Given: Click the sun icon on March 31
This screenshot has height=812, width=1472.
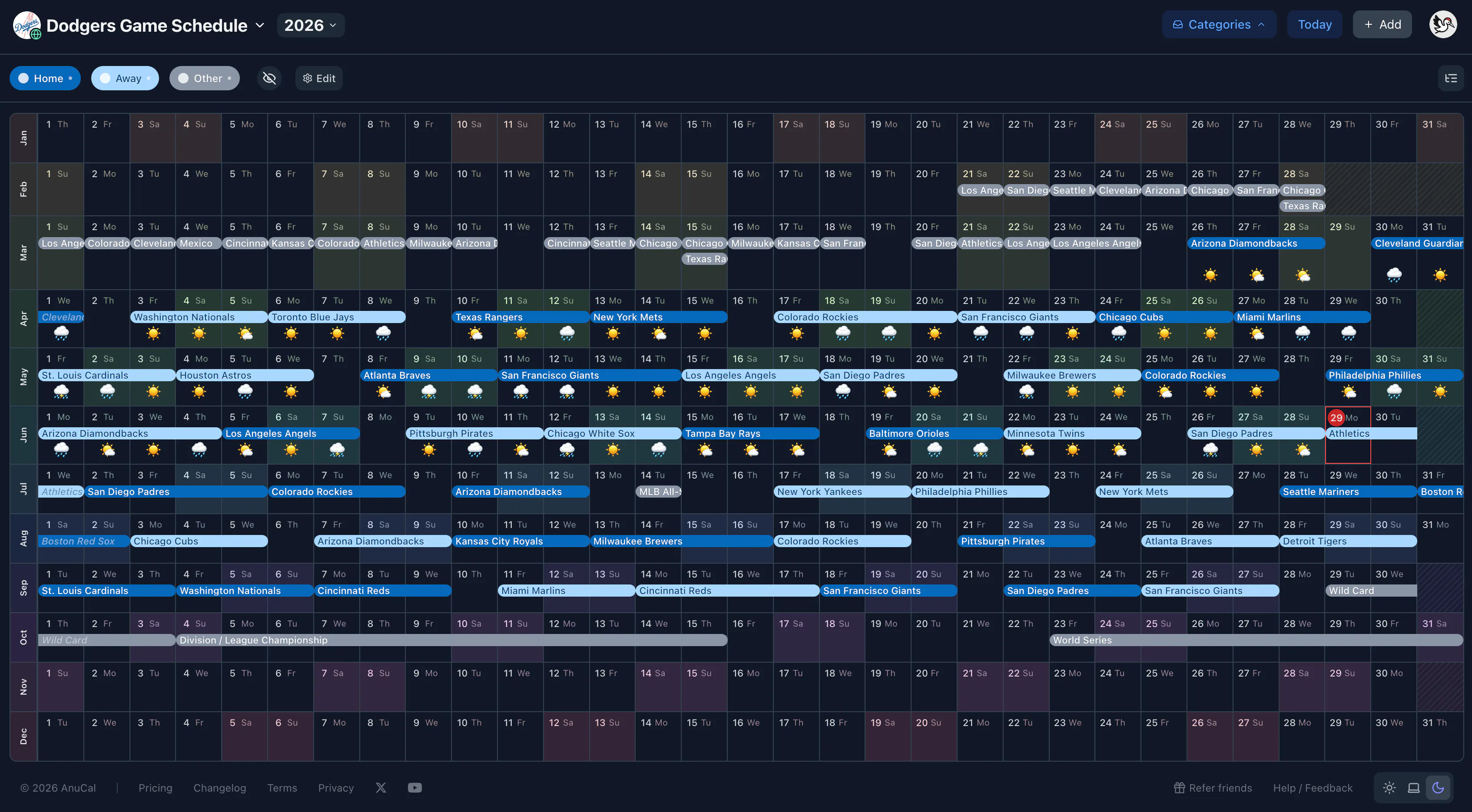Looking at the screenshot, I should pos(1440,275).
